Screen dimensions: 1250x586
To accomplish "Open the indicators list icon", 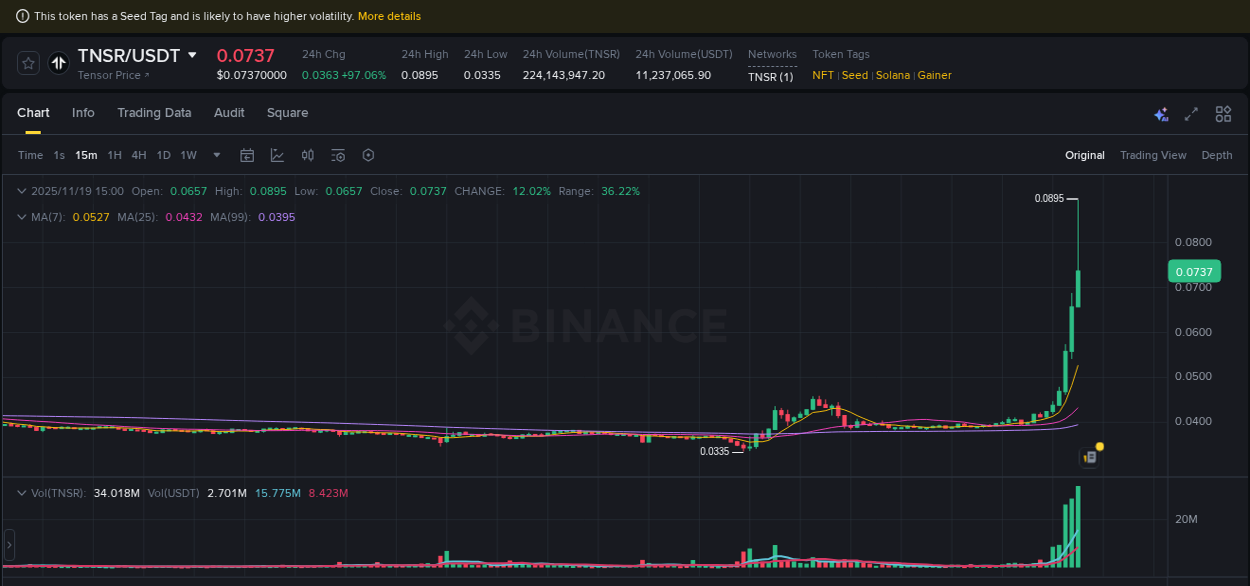I will click(338, 155).
